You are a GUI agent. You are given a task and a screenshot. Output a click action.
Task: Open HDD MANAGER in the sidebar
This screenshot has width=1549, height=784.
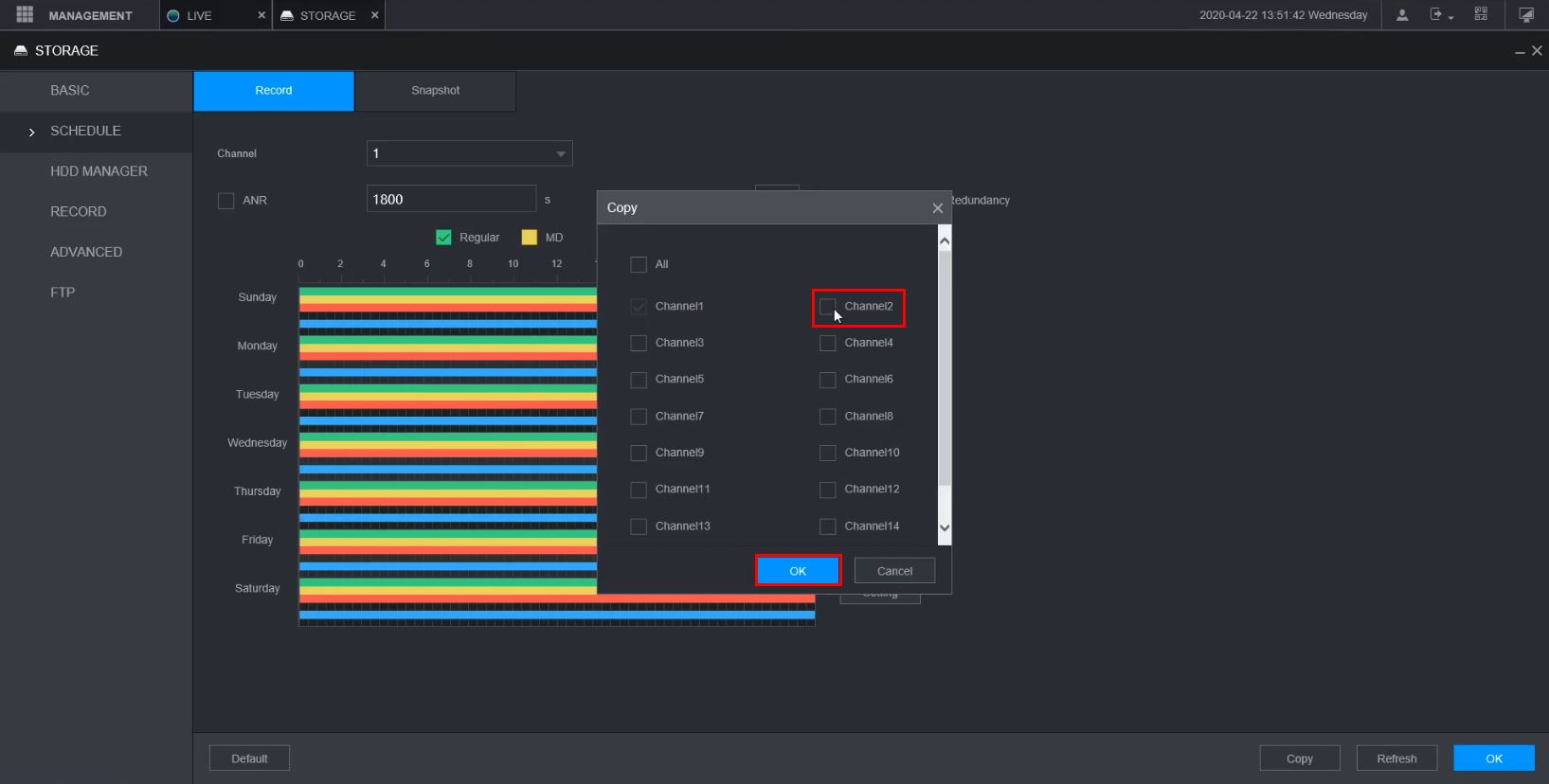[x=99, y=171]
